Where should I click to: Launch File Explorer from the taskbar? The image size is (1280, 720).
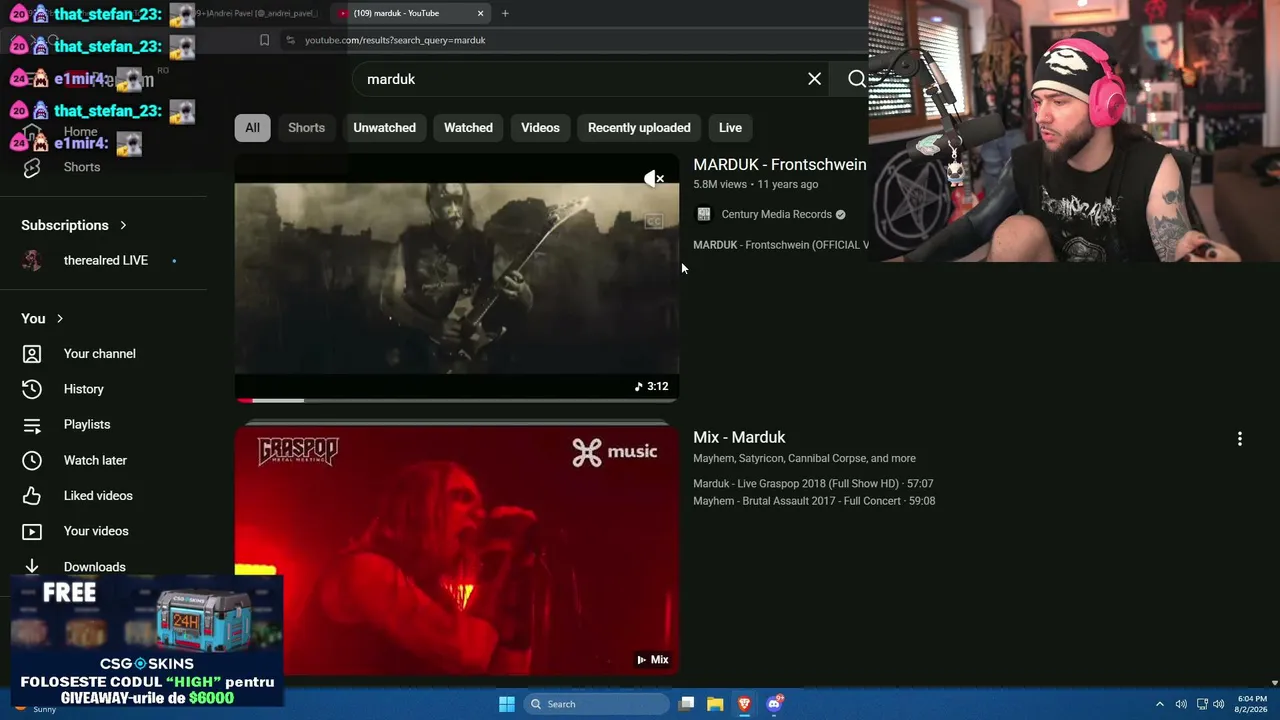715,704
